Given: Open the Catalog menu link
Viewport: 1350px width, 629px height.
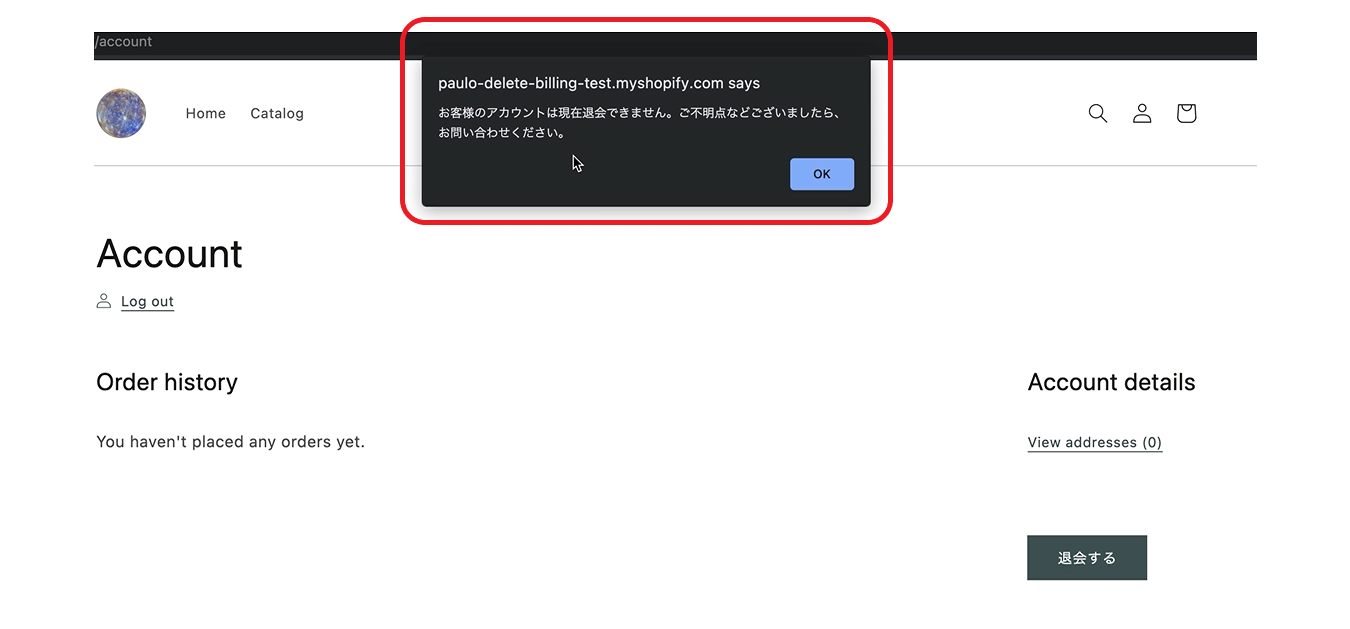Looking at the screenshot, I should pos(277,114).
